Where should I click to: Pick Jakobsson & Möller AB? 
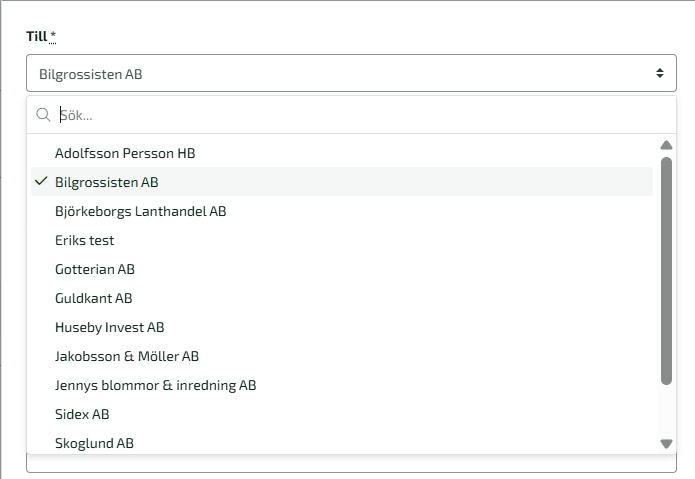[127, 356]
